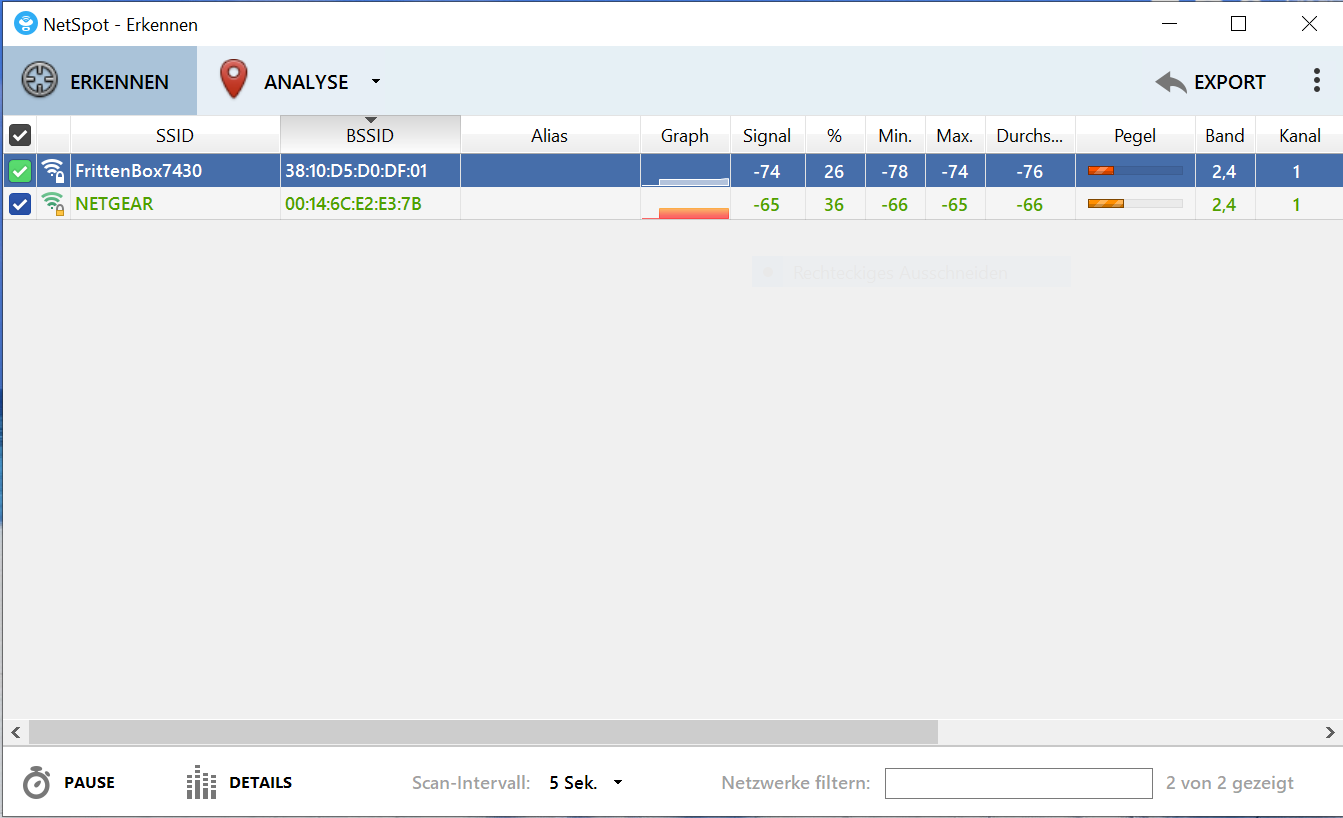
Task: Click the NetSpot app icon in title bar
Action: pyautogui.click(x=25, y=24)
